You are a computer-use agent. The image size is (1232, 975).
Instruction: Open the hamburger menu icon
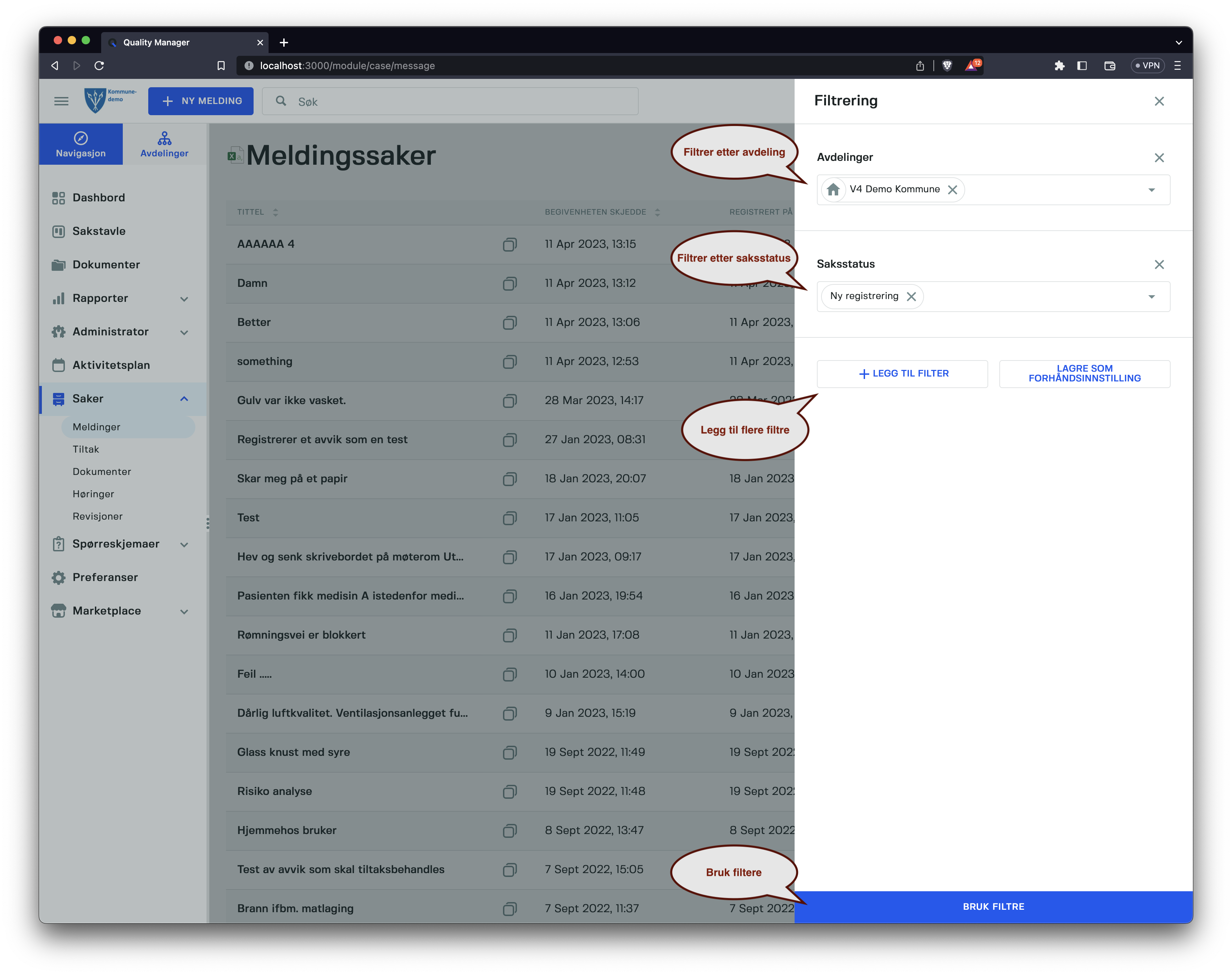tap(61, 101)
